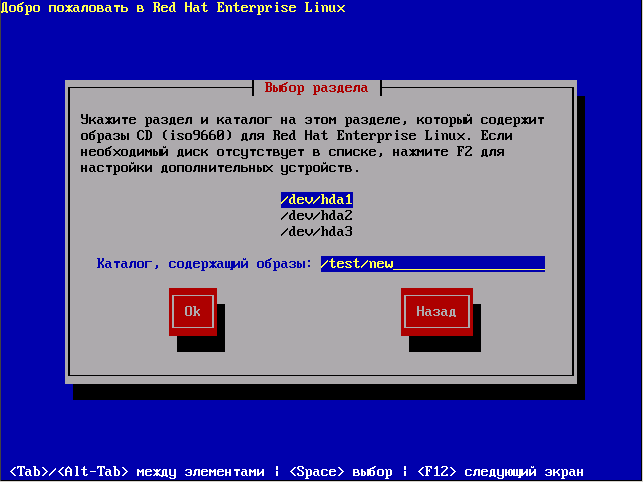Click the <Space> выбор hint in footer
Viewport: 643px width, 482px height.
[x=341, y=472]
